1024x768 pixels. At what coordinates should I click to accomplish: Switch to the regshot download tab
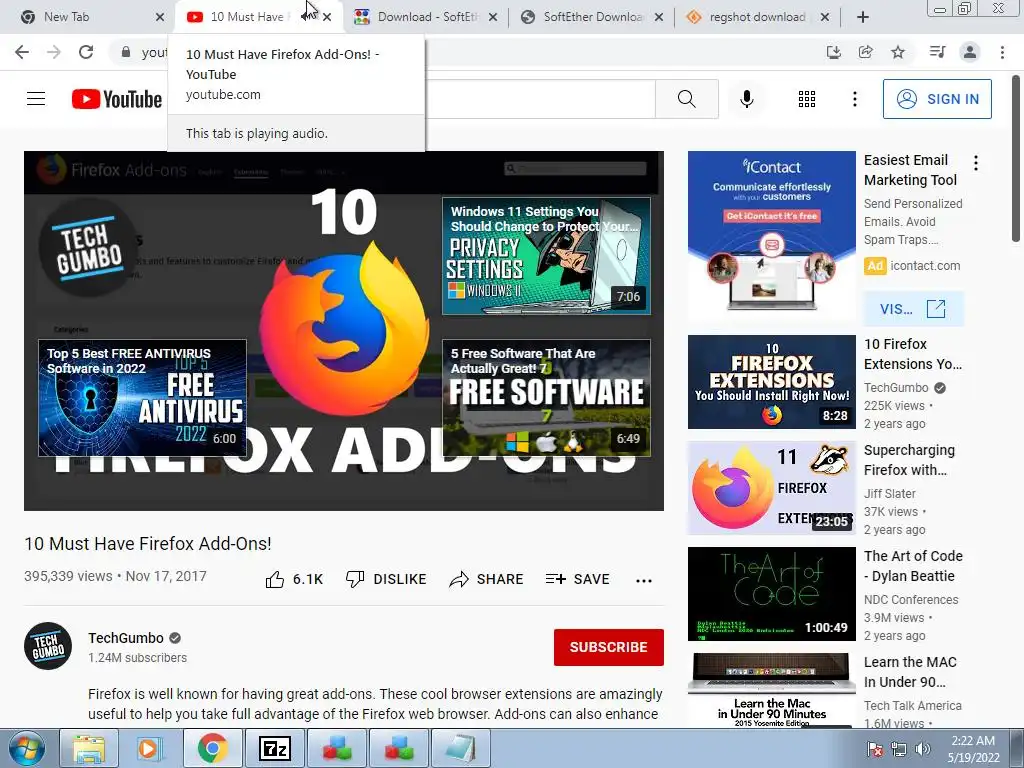(x=758, y=17)
